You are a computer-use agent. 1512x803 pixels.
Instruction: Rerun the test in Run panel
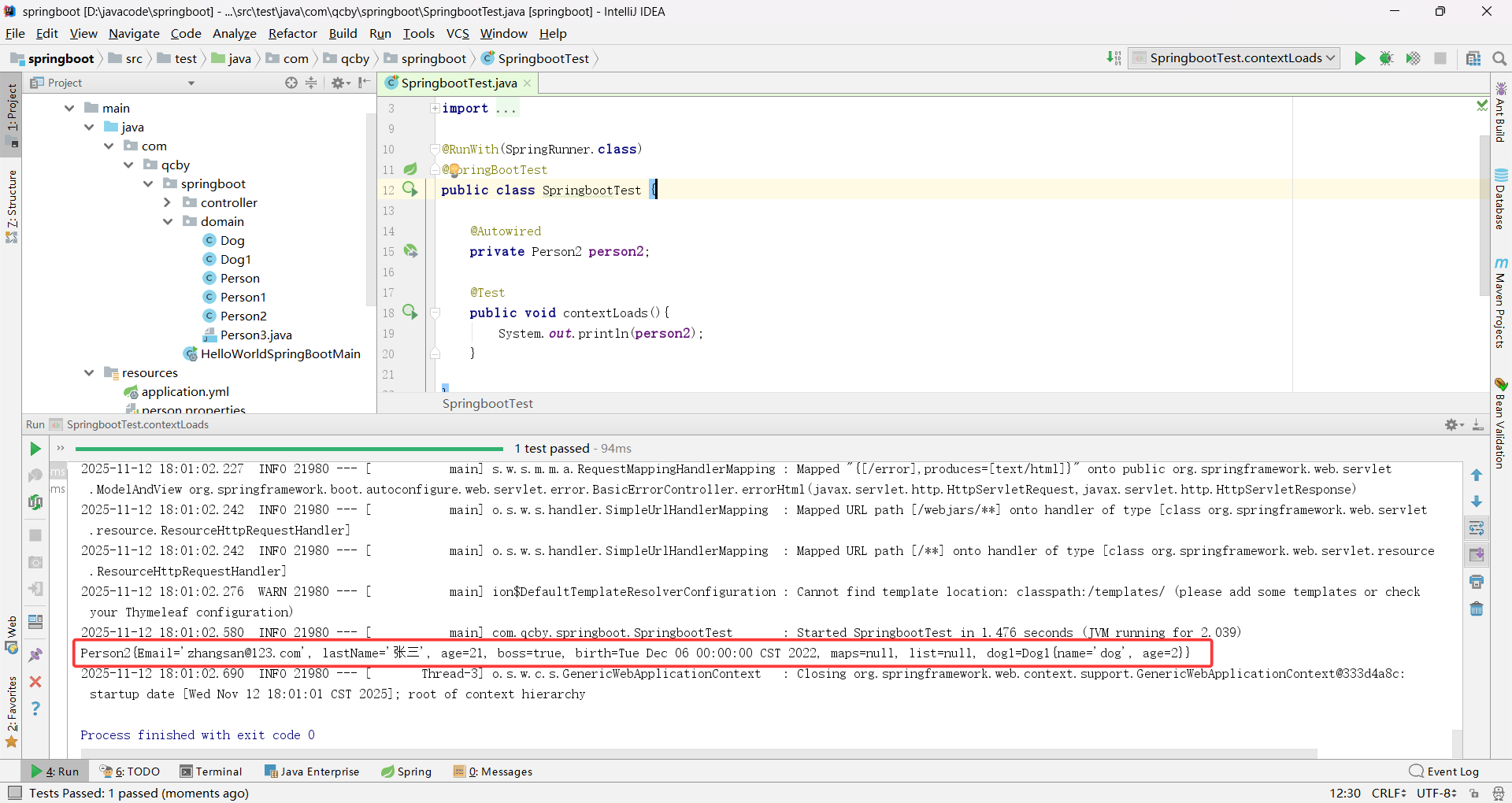[35, 449]
